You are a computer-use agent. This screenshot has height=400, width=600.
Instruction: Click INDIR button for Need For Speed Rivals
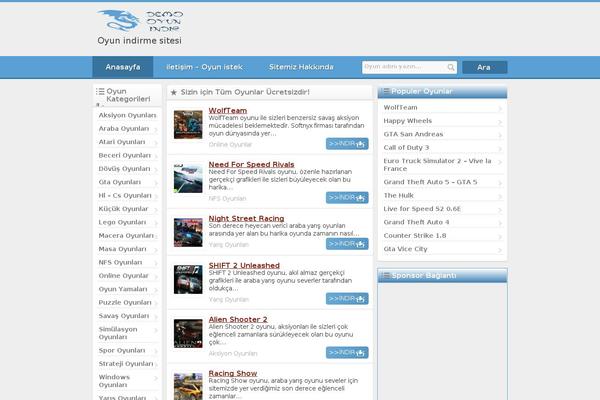tap(347, 198)
